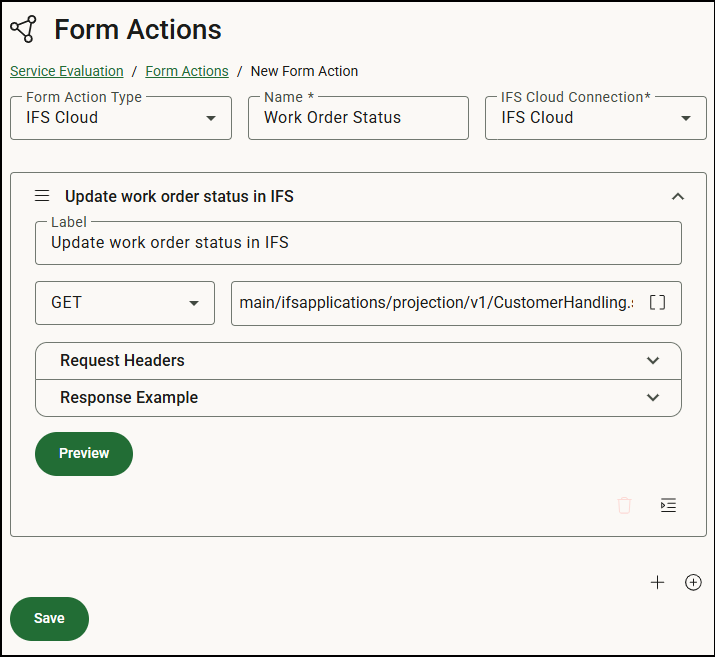Click the circled plus add icon
Screen dimensions: 715x657
[693, 582]
